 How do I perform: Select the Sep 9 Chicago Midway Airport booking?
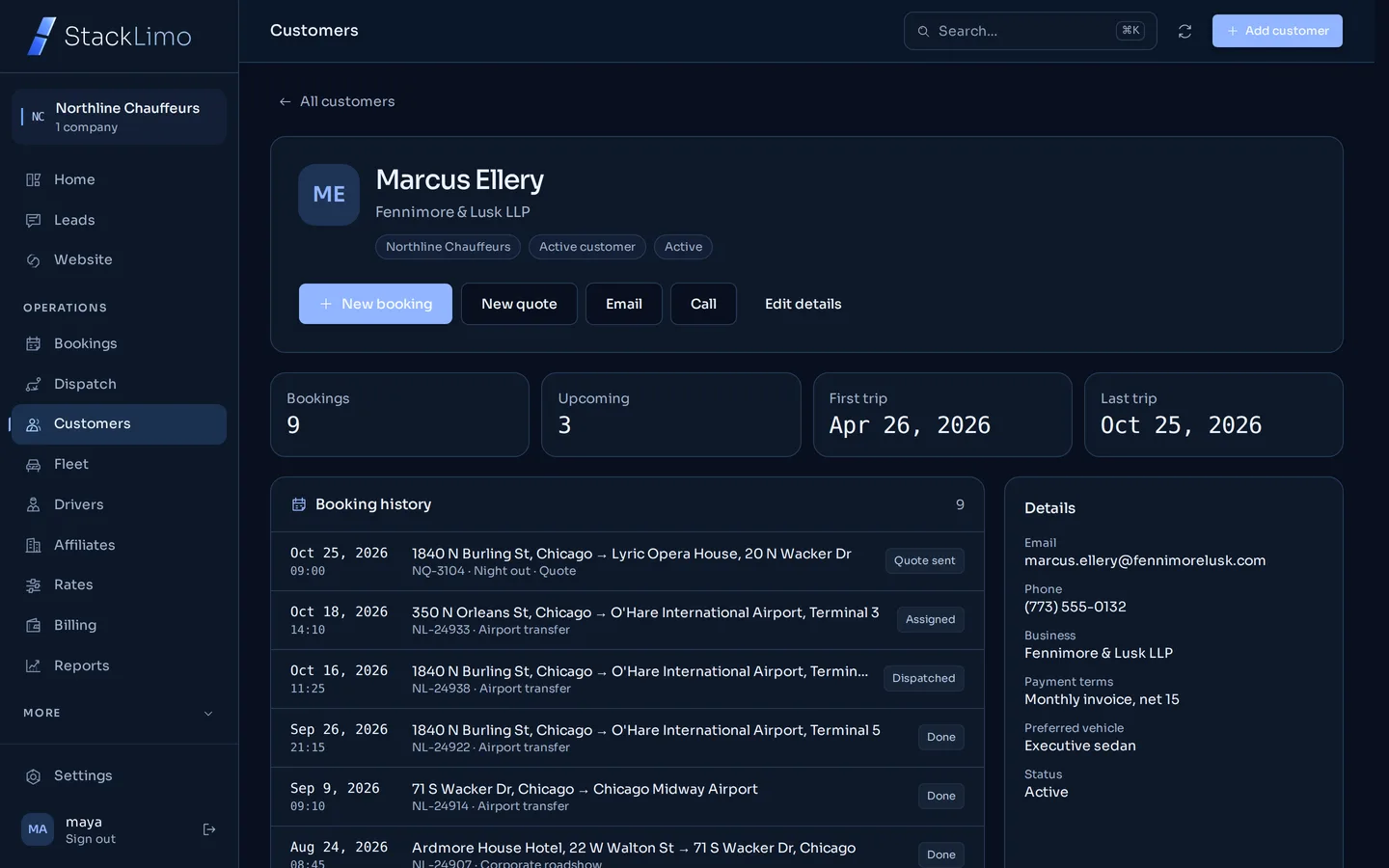pos(627,797)
